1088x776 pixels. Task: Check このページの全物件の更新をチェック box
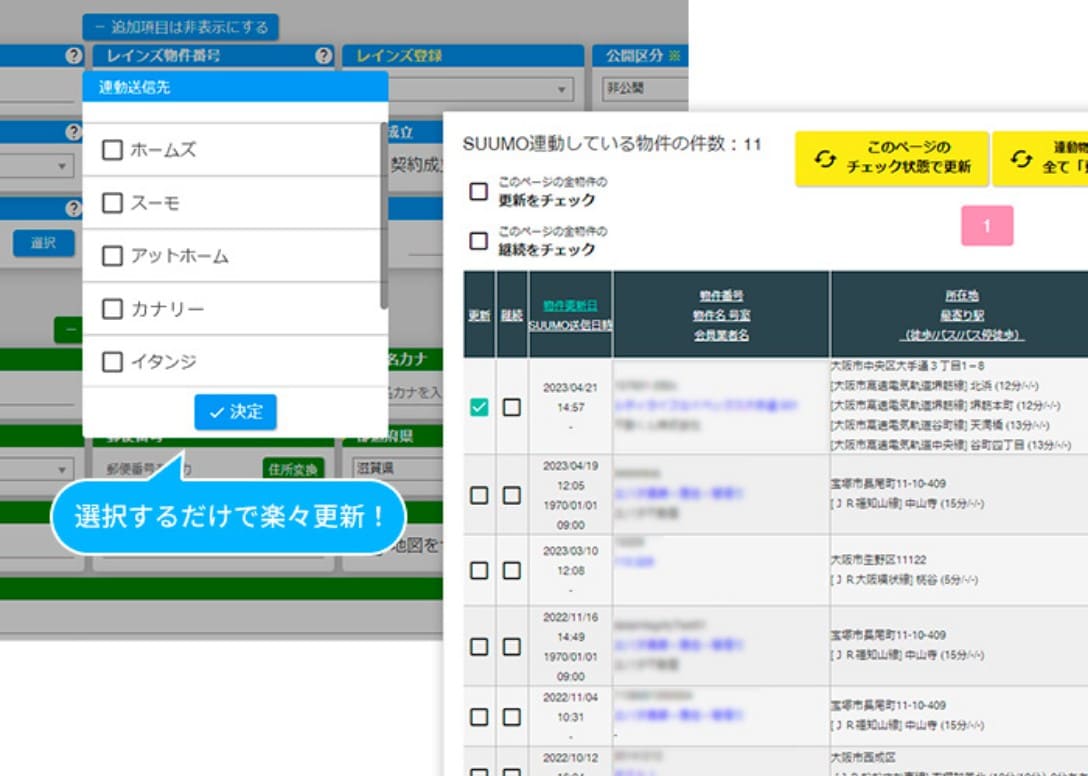478,192
